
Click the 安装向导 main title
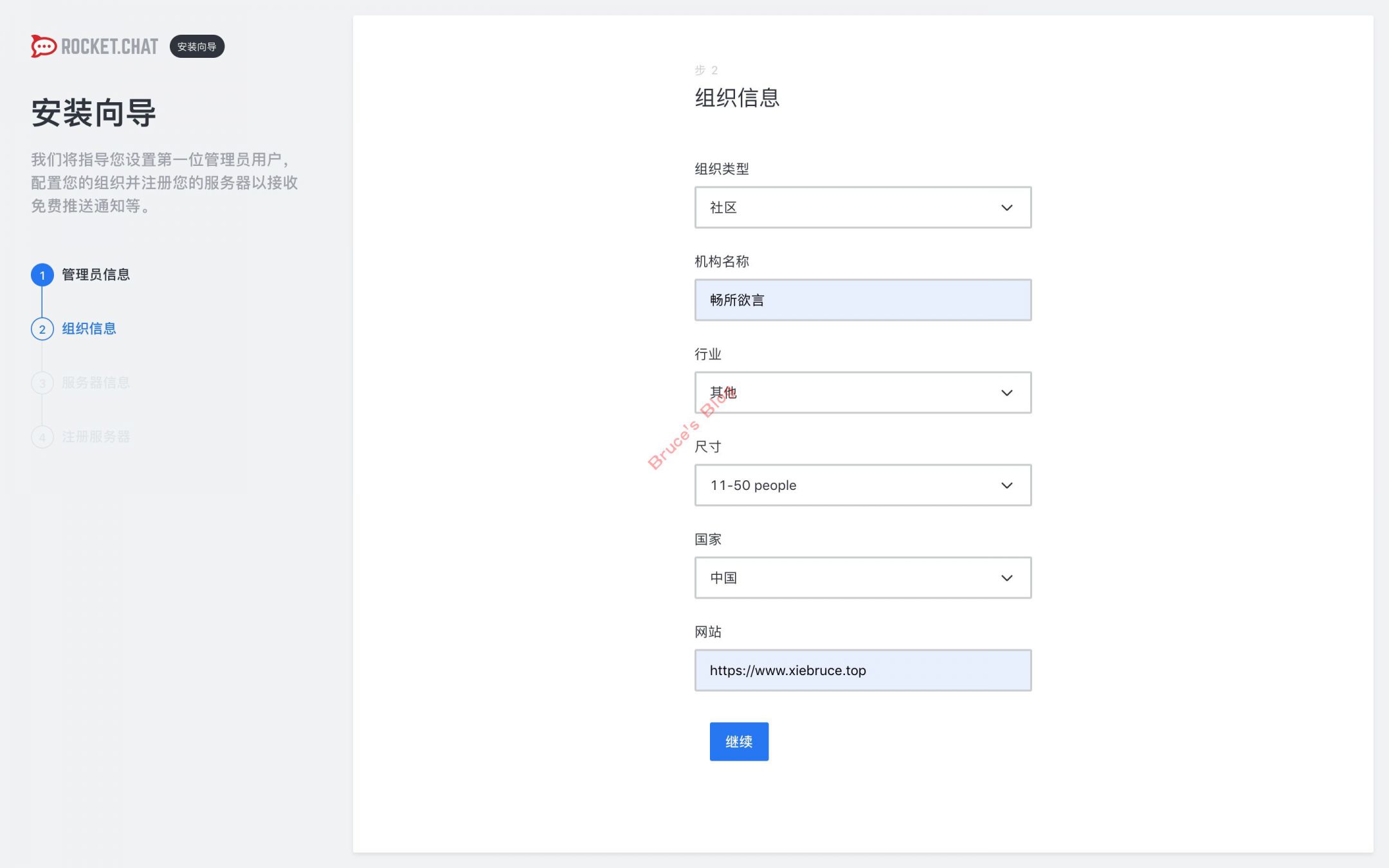tap(94, 113)
